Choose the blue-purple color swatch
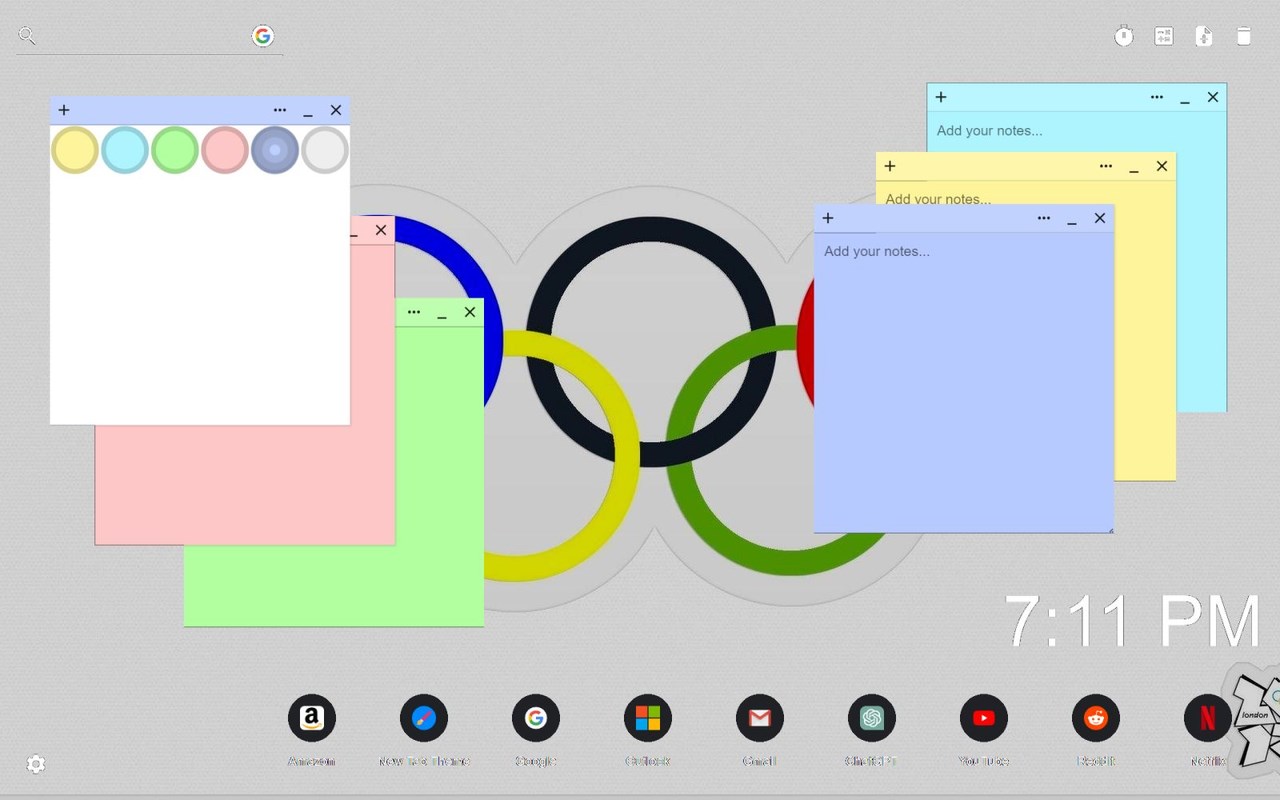 275,150
